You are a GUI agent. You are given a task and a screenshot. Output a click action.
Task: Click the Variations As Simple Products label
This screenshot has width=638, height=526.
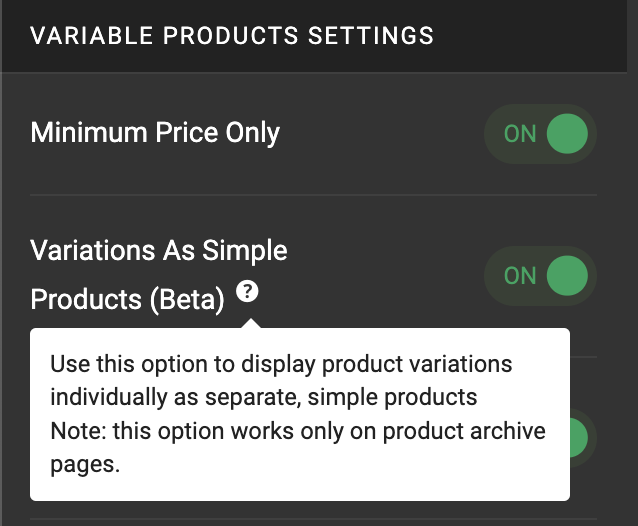point(159,275)
